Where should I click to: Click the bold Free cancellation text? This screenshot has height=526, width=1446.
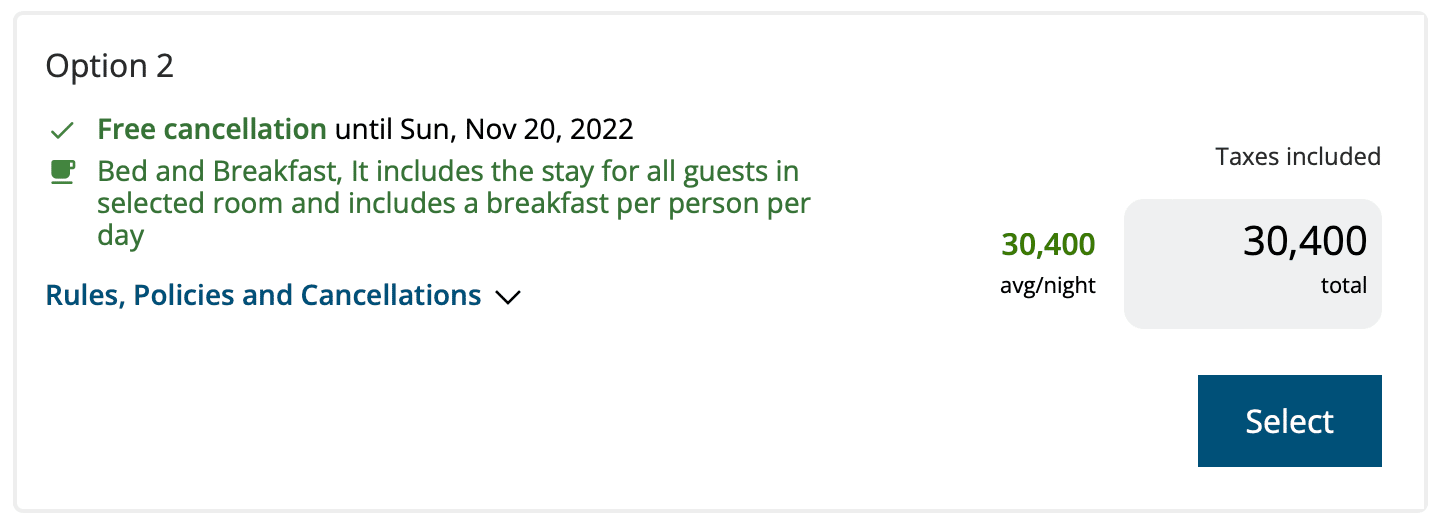click(x=212, y=129)
